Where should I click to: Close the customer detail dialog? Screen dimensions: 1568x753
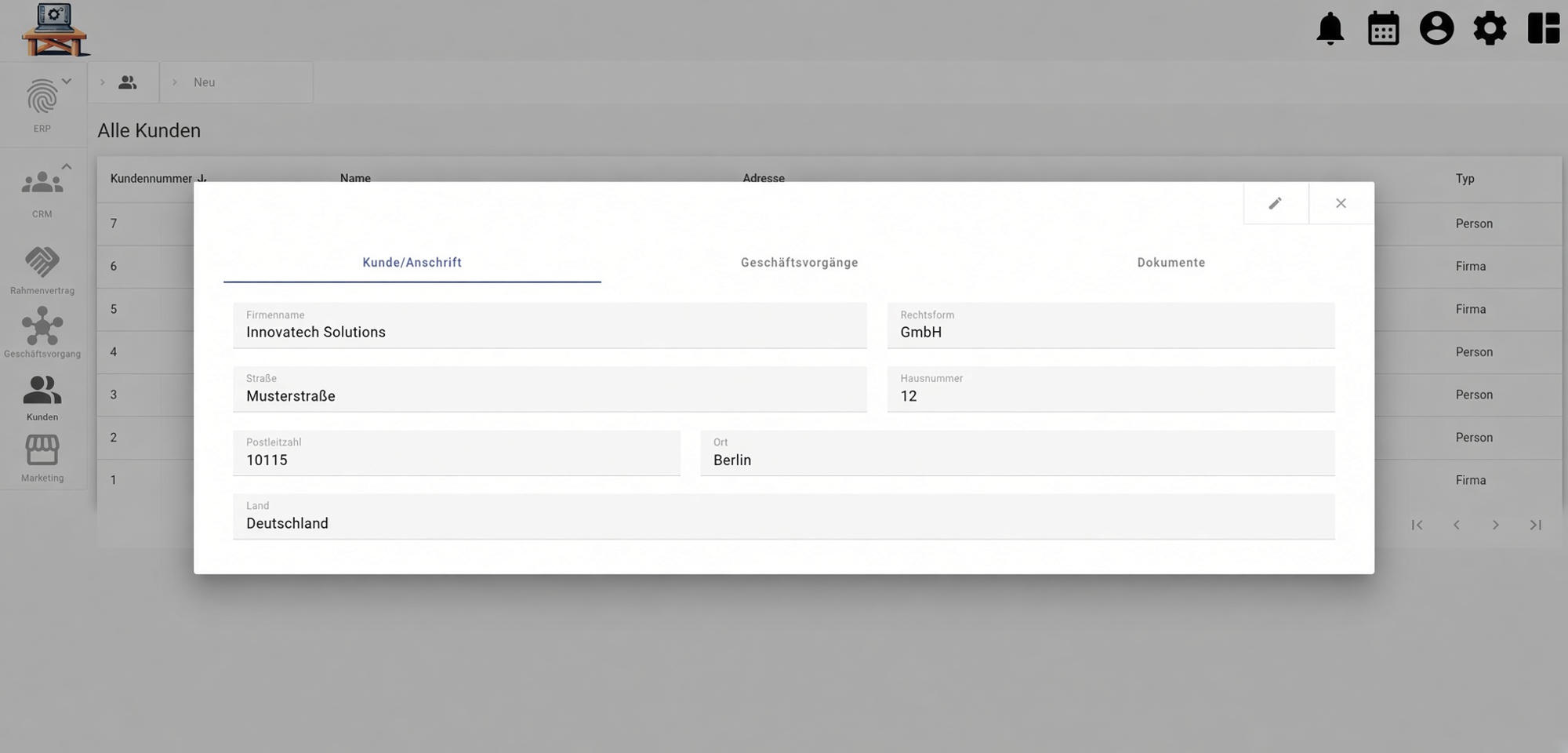[1341, 203]
